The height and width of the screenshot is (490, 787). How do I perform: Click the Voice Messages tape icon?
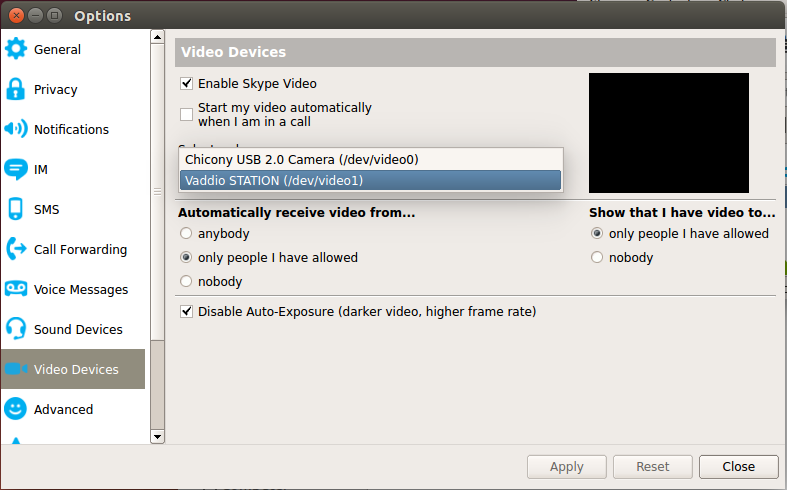click(16, 289)
